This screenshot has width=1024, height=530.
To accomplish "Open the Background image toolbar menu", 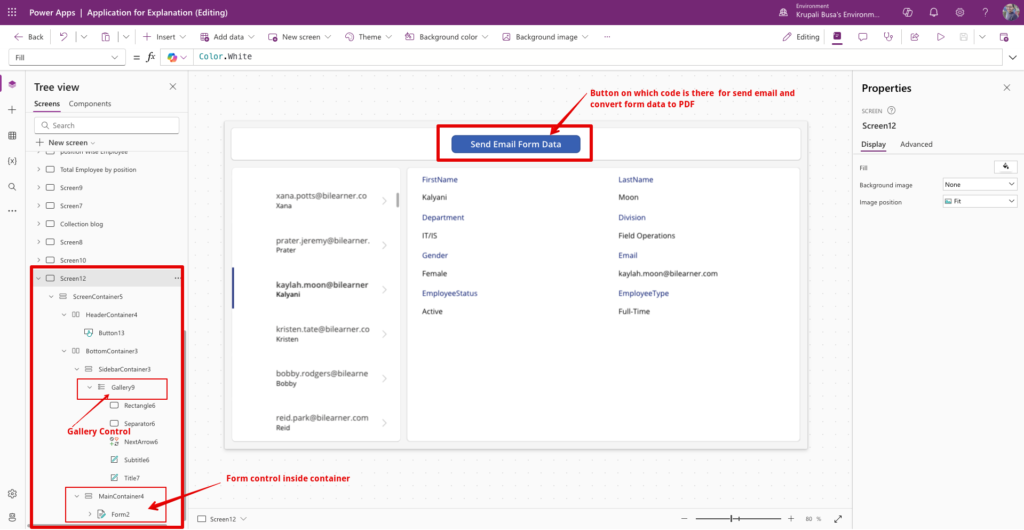I will pos(545,37).
